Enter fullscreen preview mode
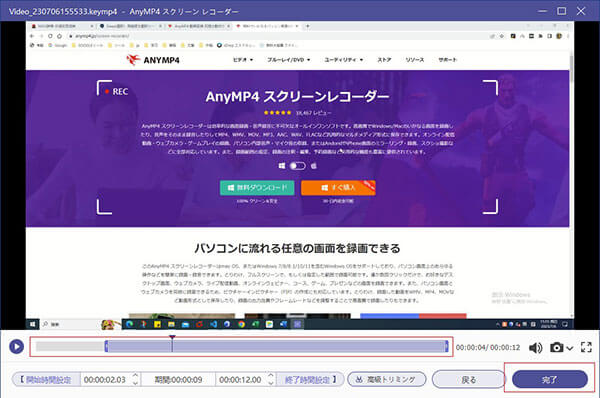The height and width of the screenshot is (398, 600). tap(586, 347)
